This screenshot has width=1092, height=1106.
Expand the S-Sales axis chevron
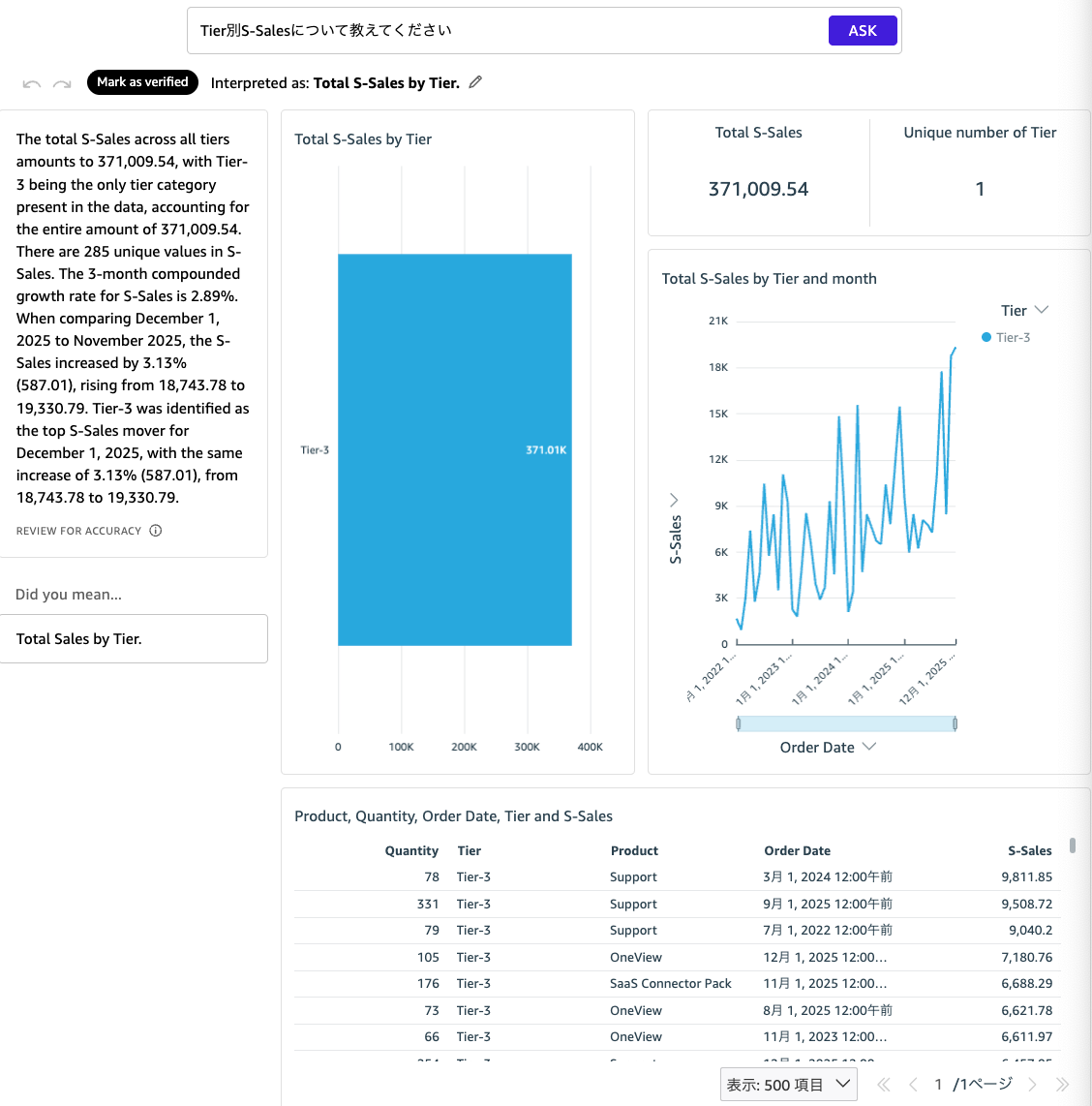(673, 499)
